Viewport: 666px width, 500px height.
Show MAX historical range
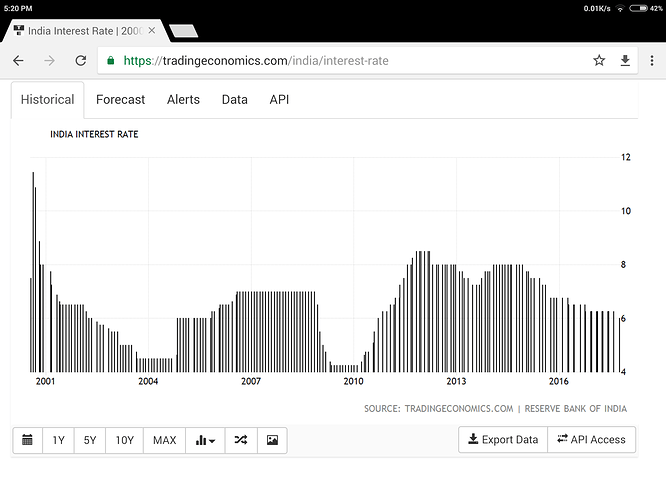click(x=165, y=440)
